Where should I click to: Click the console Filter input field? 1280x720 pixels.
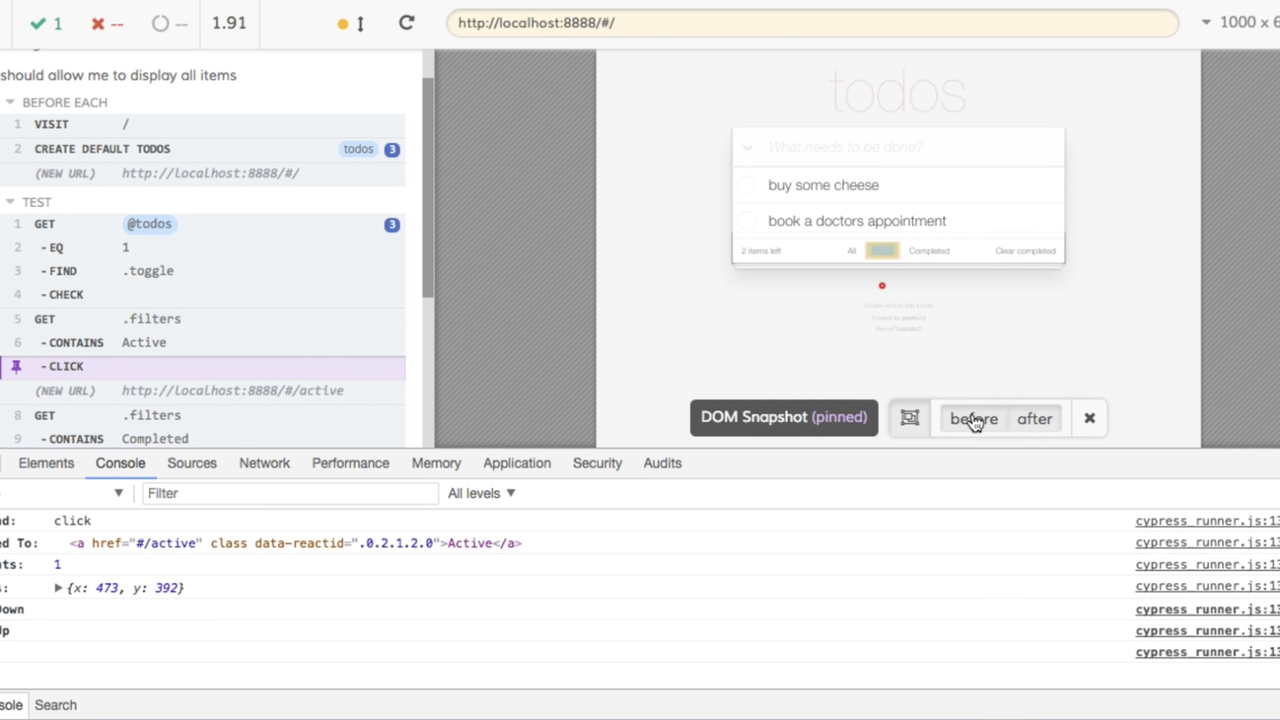point(290,493)
